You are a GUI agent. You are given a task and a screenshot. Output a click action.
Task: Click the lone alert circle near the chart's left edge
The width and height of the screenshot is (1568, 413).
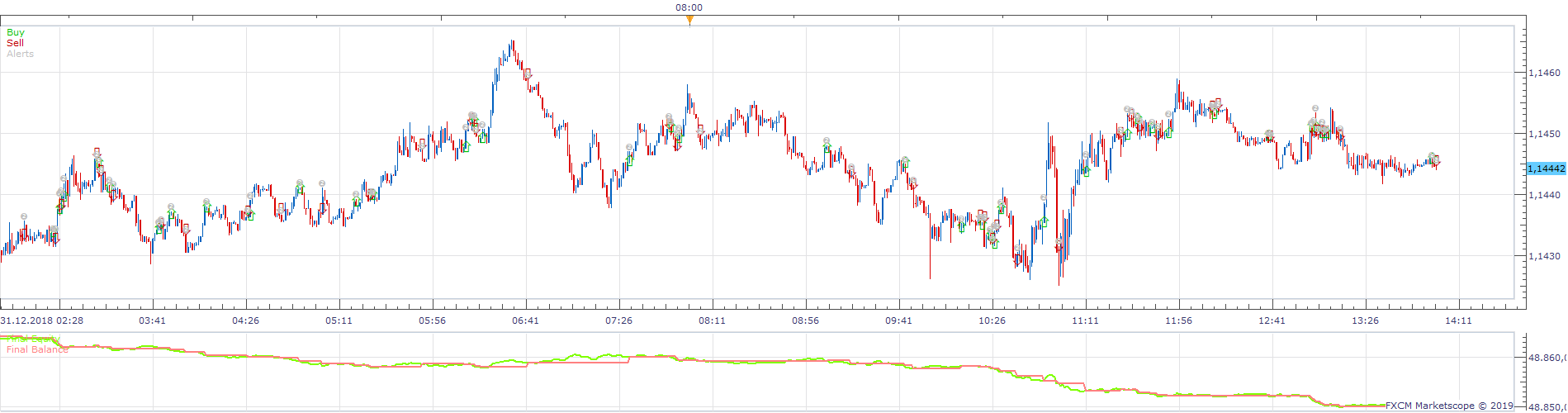[x=24, y=217]
